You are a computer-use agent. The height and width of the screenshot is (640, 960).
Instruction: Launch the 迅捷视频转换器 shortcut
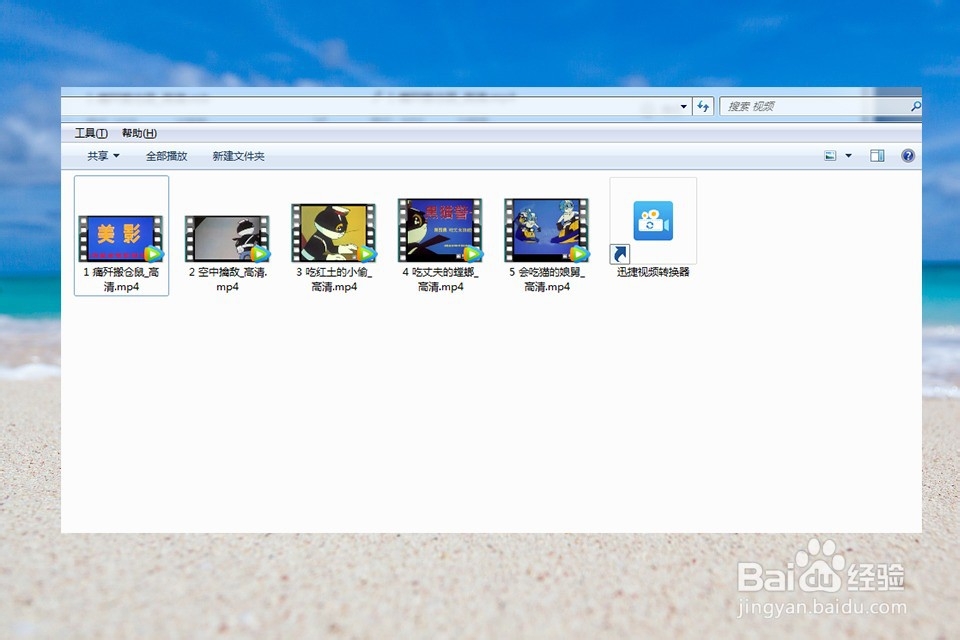653,222
